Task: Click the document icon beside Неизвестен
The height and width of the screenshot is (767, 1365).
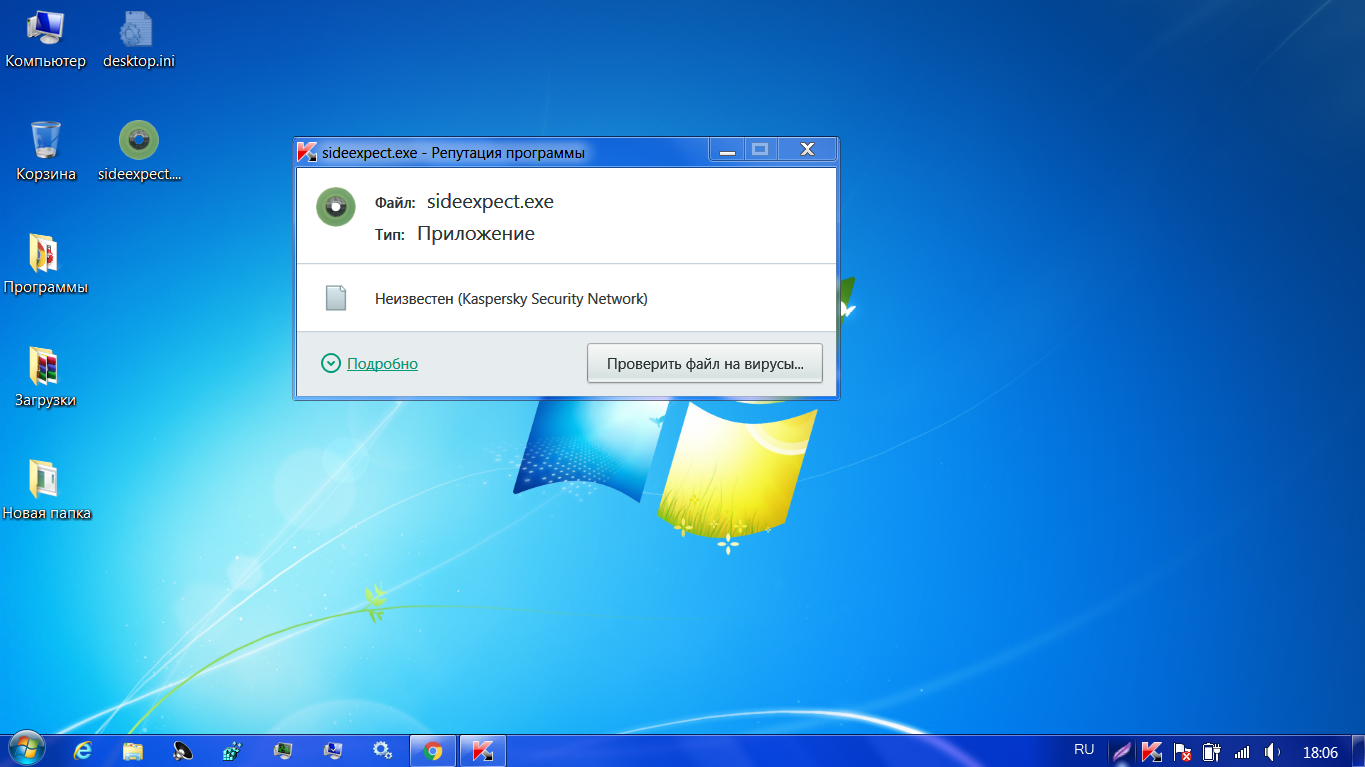Action: click(336, 298)
